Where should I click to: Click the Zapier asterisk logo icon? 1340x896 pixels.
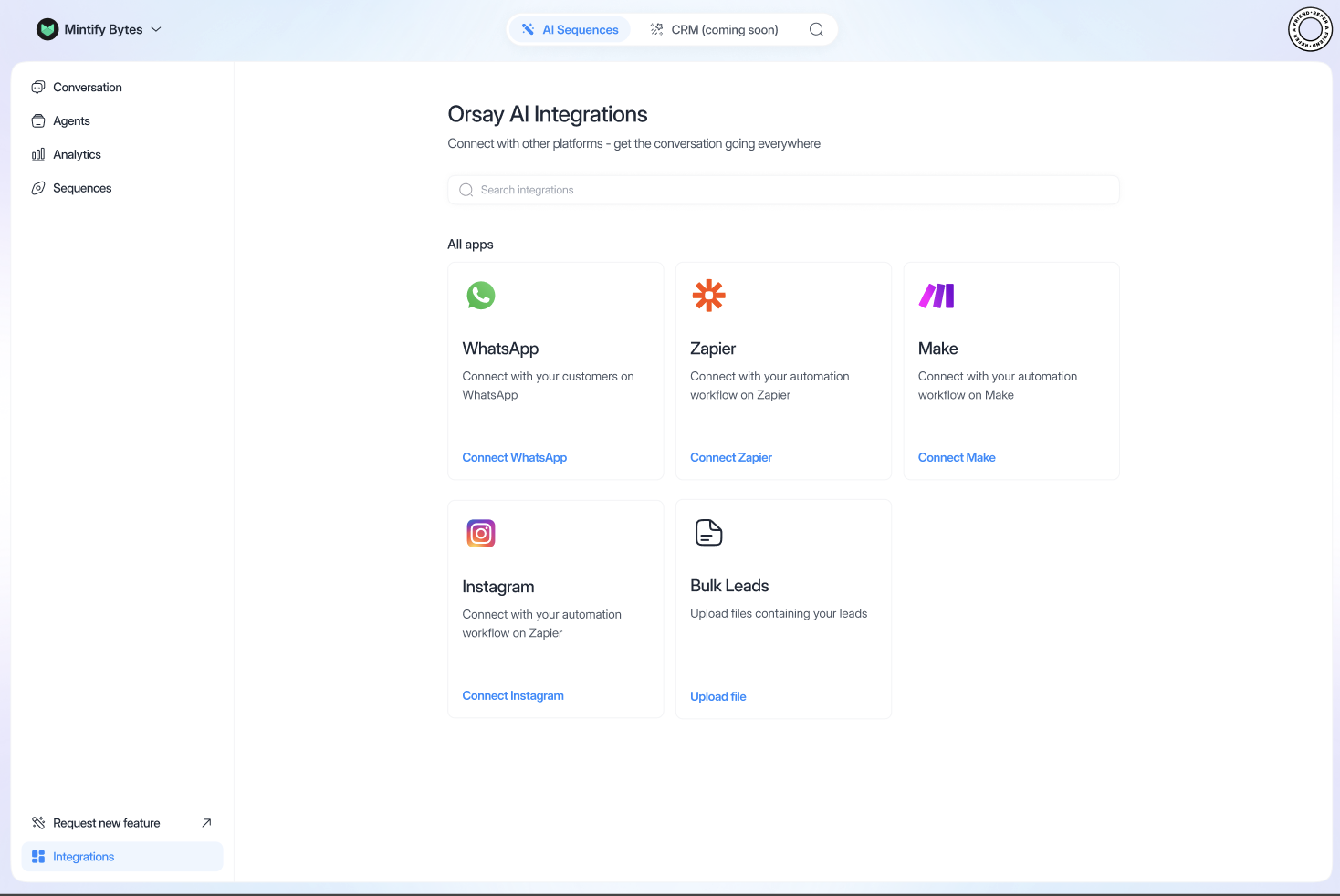coord(708,296)
